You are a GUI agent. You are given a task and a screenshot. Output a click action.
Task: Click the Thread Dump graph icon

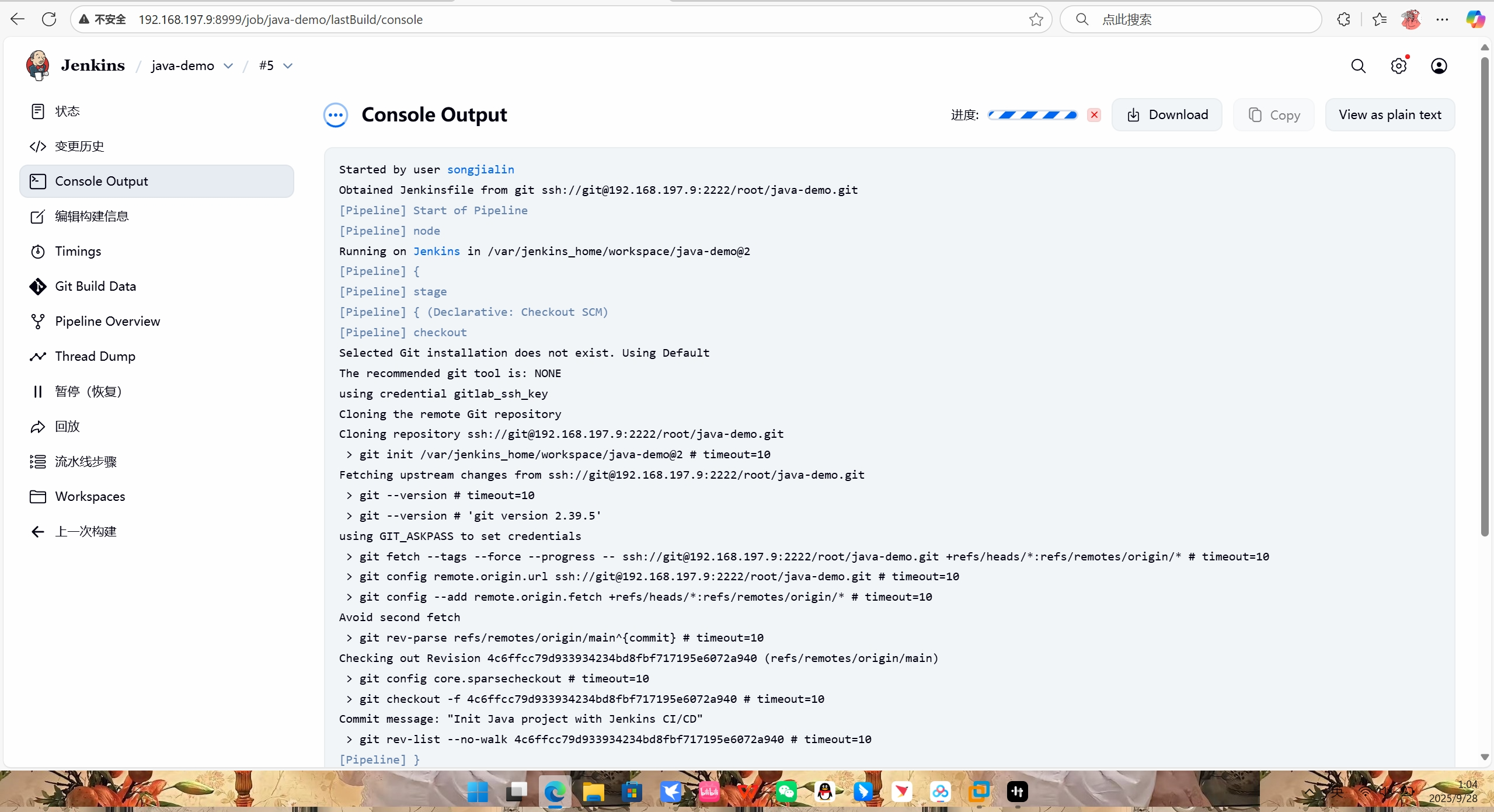coord(38,356)
